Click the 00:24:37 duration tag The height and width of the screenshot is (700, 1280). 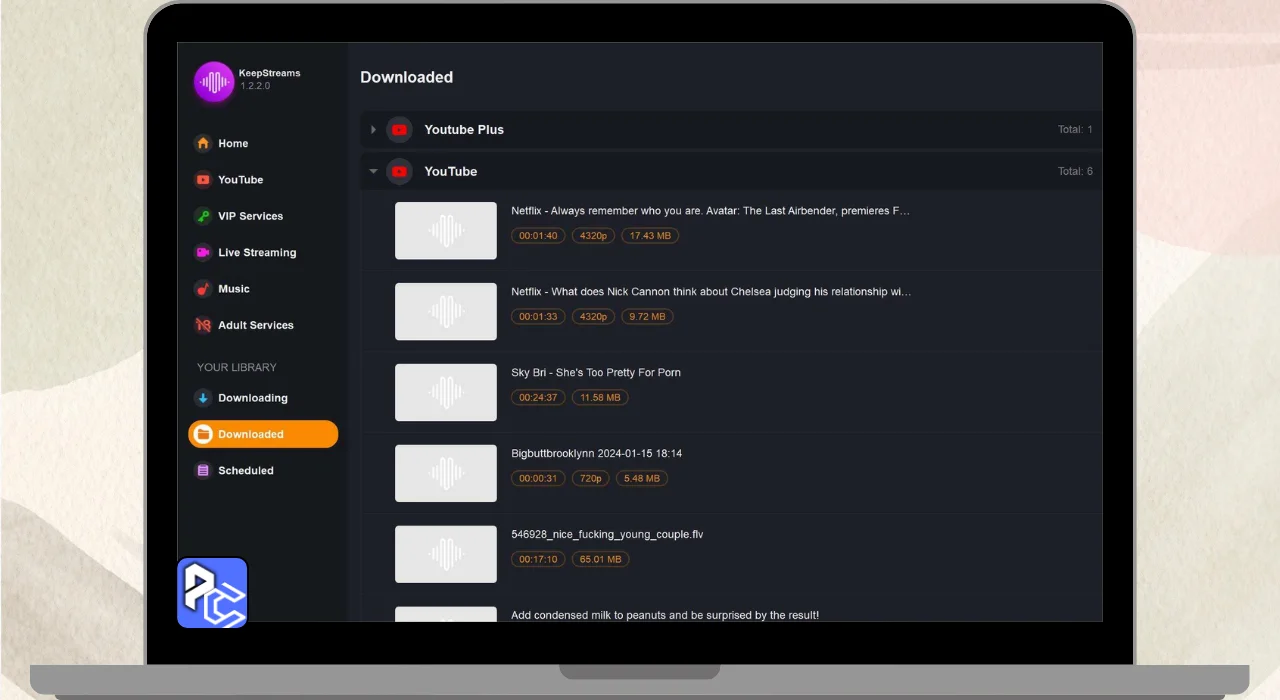(538, 397)
